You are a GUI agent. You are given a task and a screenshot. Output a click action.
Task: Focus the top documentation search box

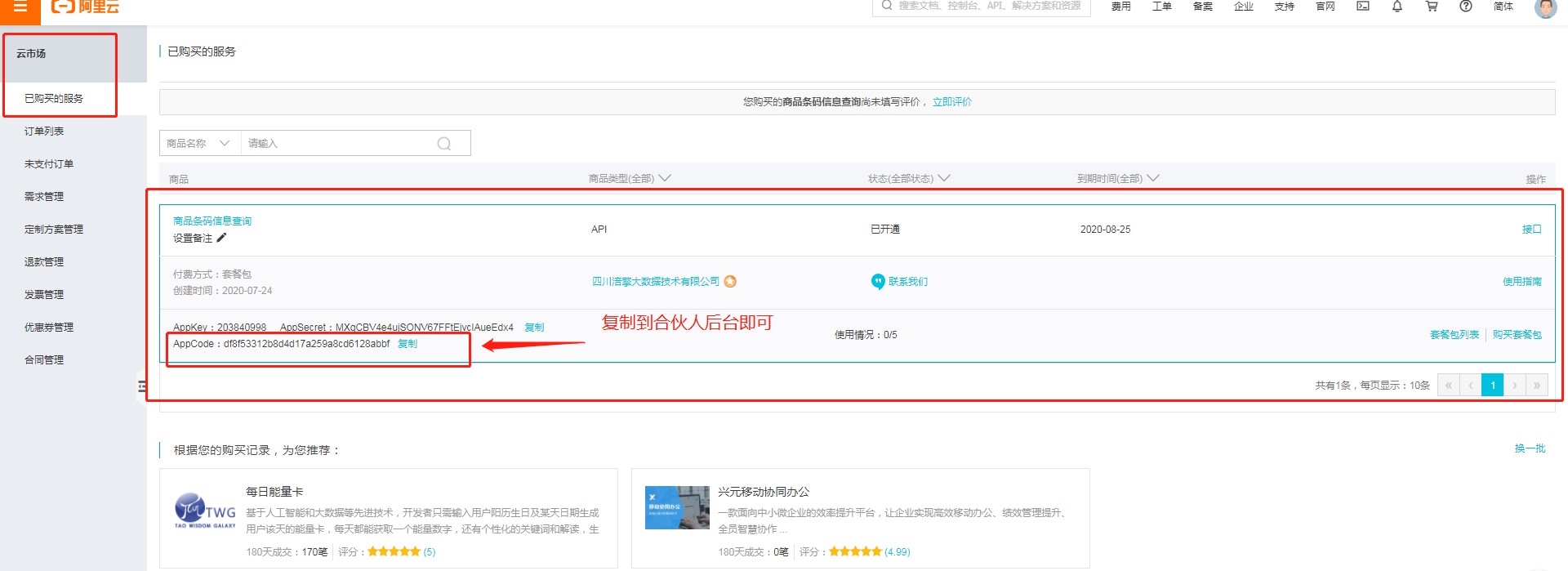pos(982,7)
